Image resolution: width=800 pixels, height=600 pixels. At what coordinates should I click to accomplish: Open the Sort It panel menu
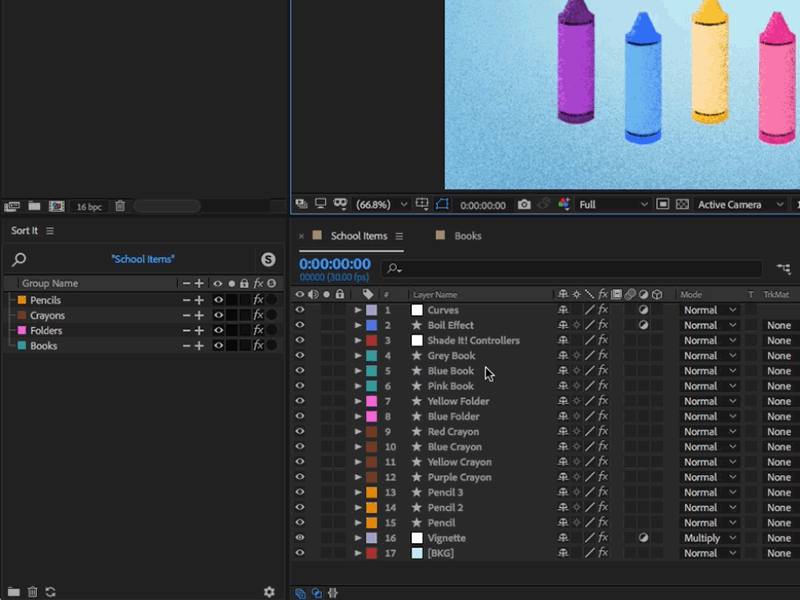pyautogui.click(x=50, y=231)
